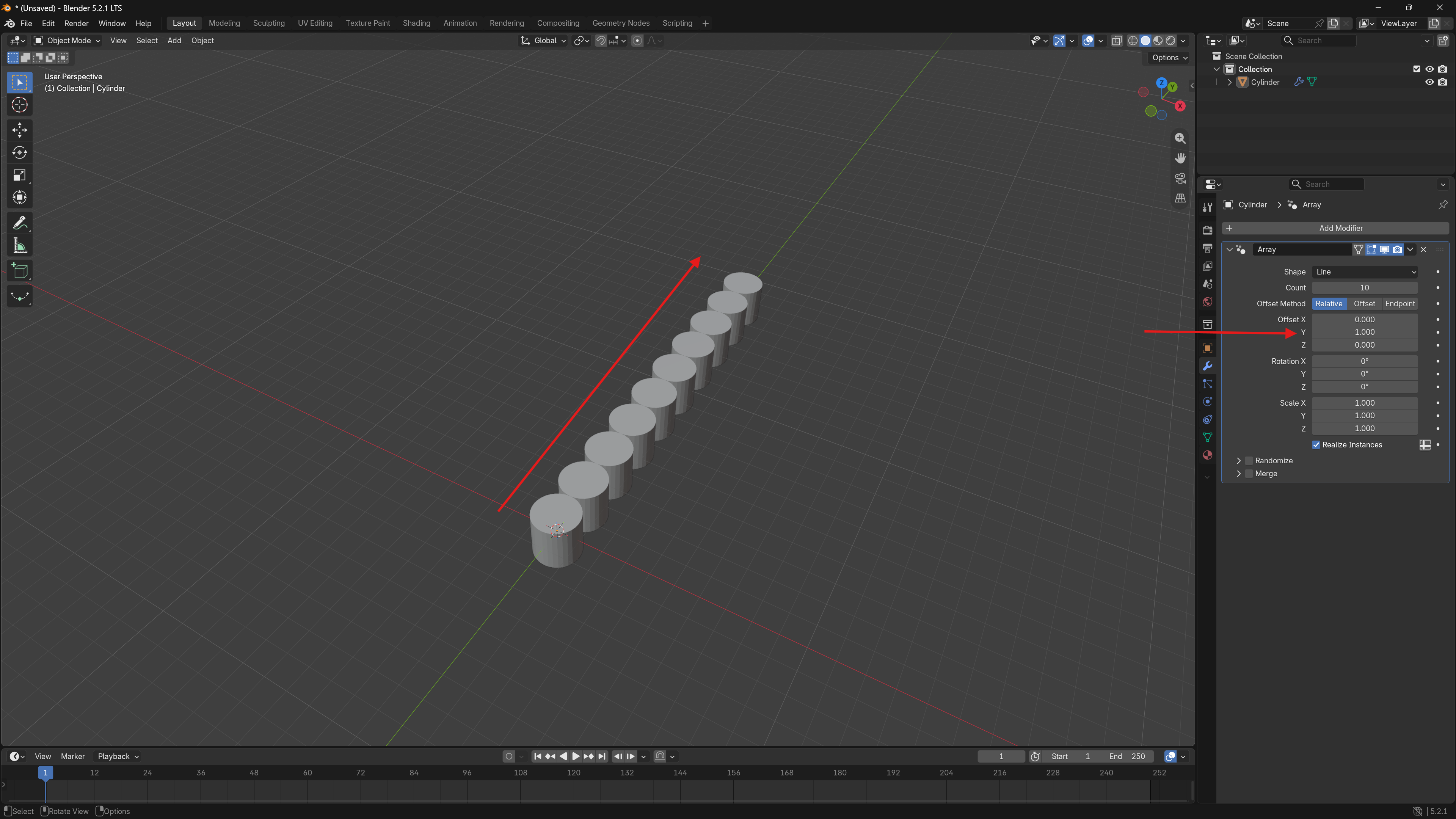The image size is (1456, 819).
Task: Select the Endpoint offset method
Action: [x=1400, y=303]
